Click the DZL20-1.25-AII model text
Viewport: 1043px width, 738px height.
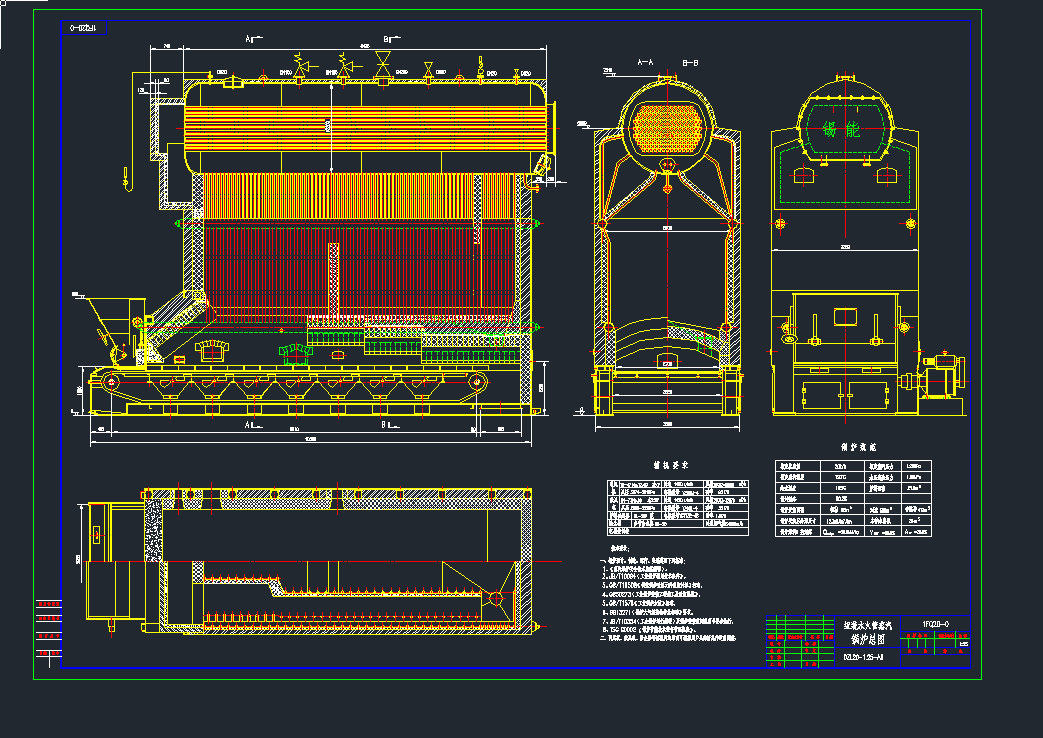click(864, 657)
